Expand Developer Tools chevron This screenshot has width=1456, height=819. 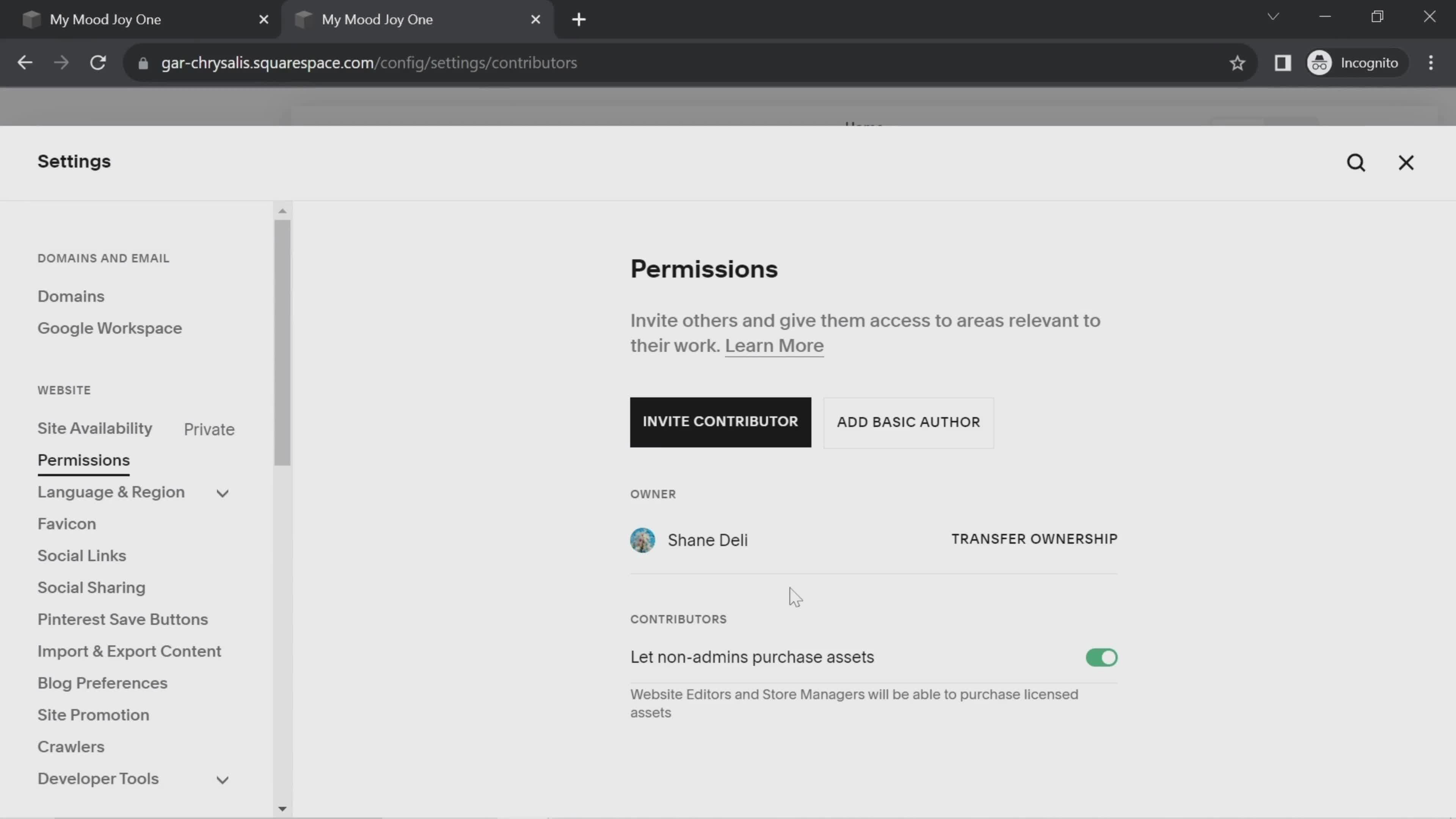[x=223, y=780]
